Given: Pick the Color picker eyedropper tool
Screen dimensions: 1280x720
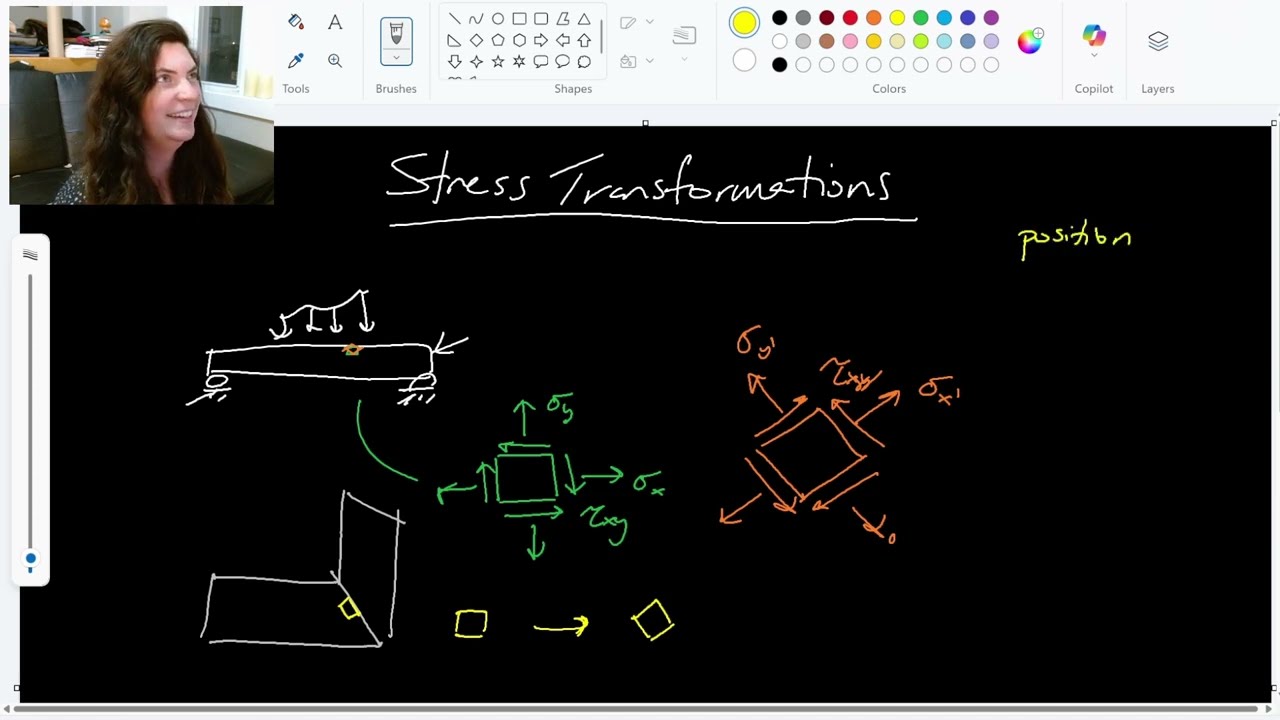Looking at the screenshot, I should (x=296, y=61).
